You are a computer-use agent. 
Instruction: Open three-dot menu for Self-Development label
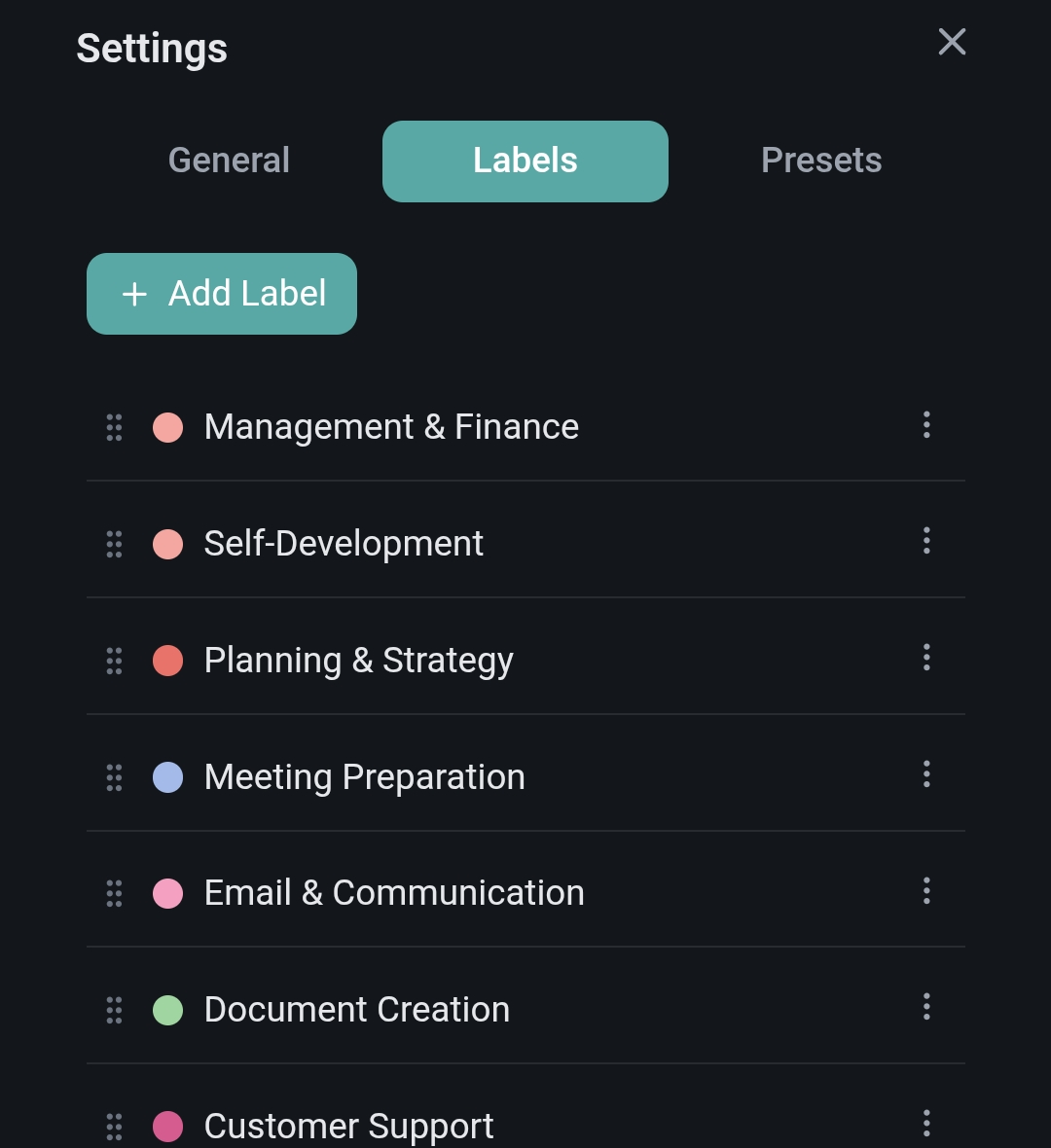point(925,541)
